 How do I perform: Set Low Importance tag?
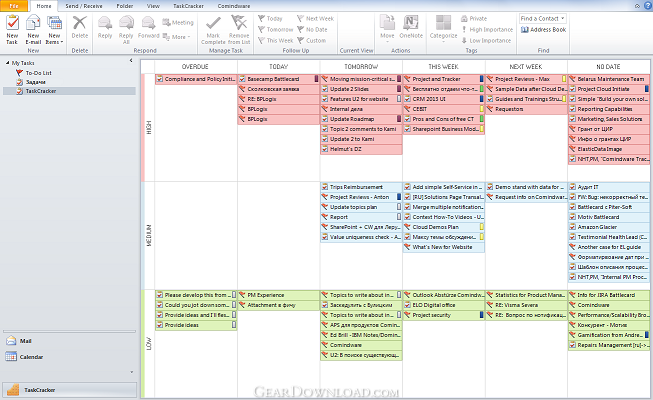click(486, 40)
